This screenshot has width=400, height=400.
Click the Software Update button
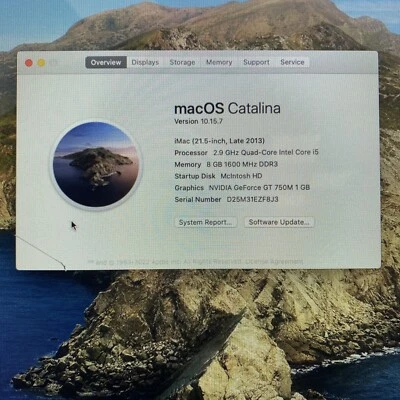279,222
